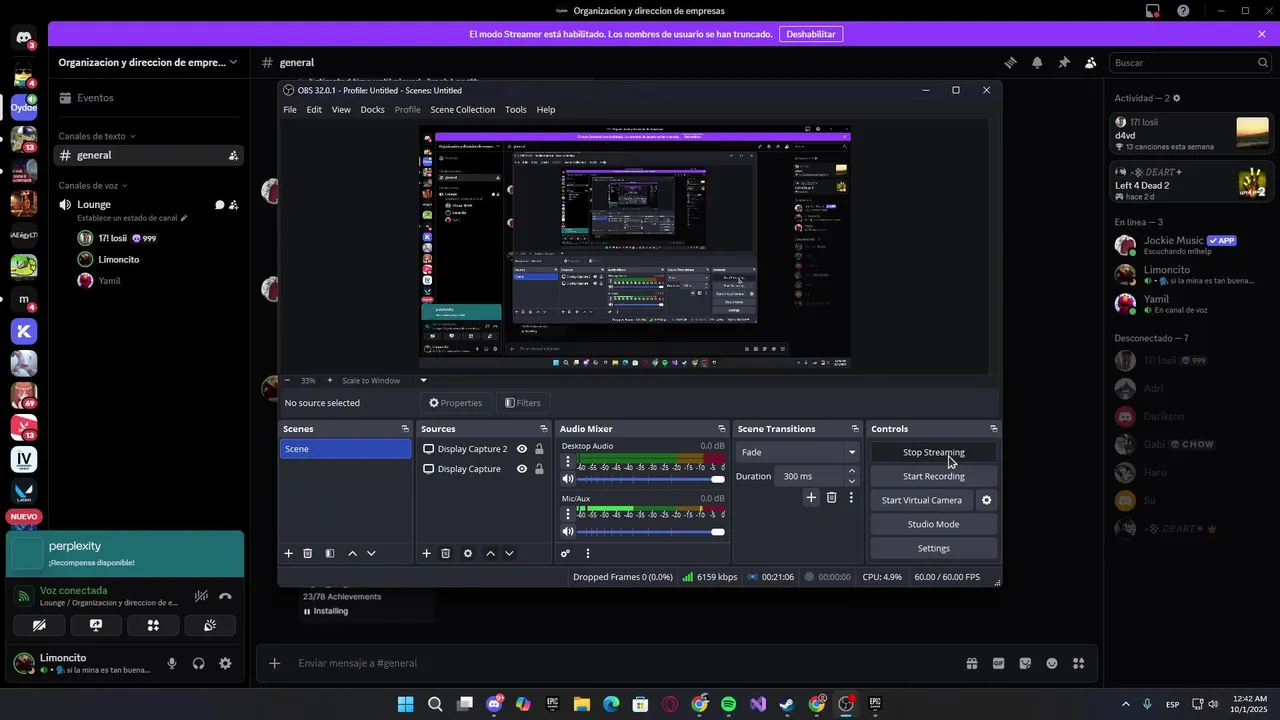
Task: Open Mic/Aux three-dot options
Action: tap(568, 513)
